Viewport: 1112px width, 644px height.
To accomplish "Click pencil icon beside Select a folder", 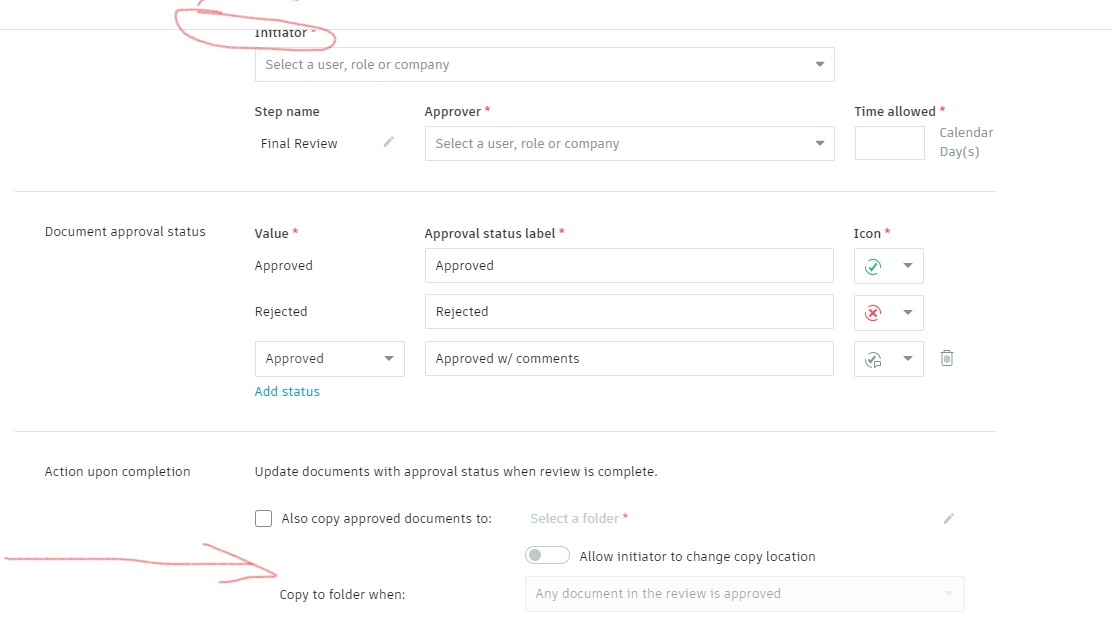I will (949, 518).
